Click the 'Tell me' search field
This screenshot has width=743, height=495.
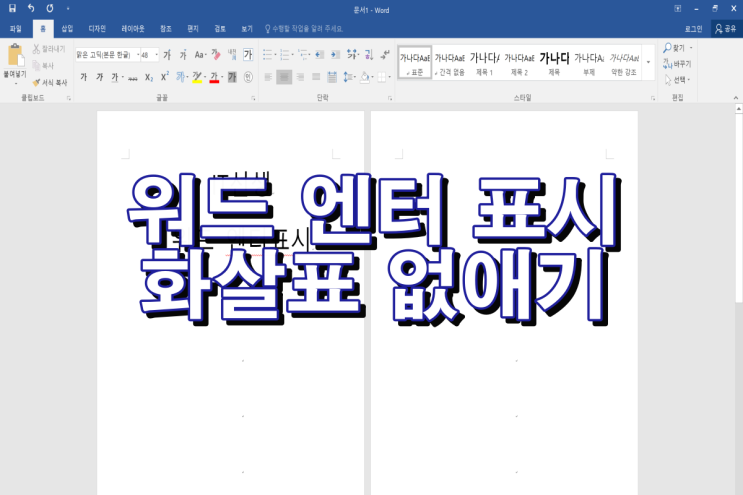[305, 29]
